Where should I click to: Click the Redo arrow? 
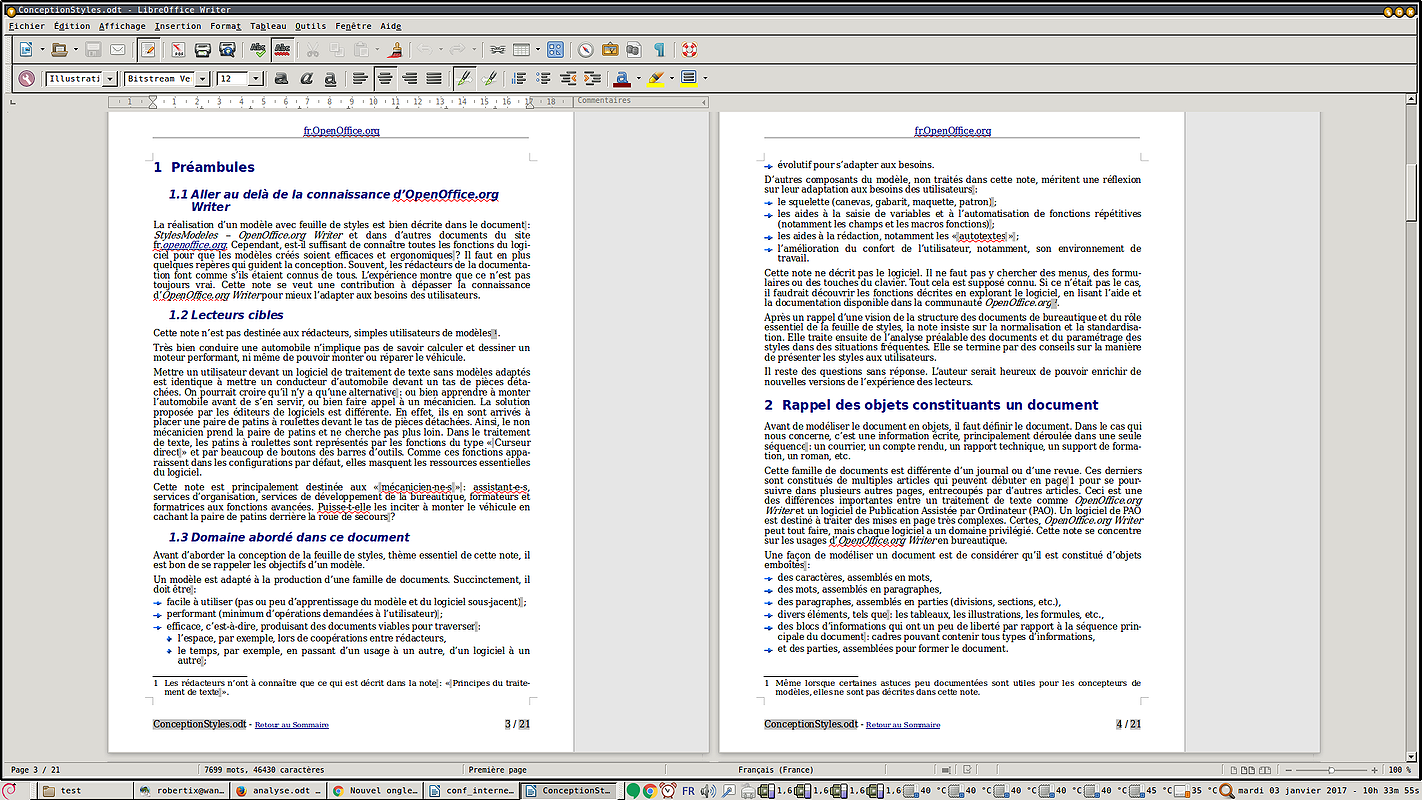[456, 49]
